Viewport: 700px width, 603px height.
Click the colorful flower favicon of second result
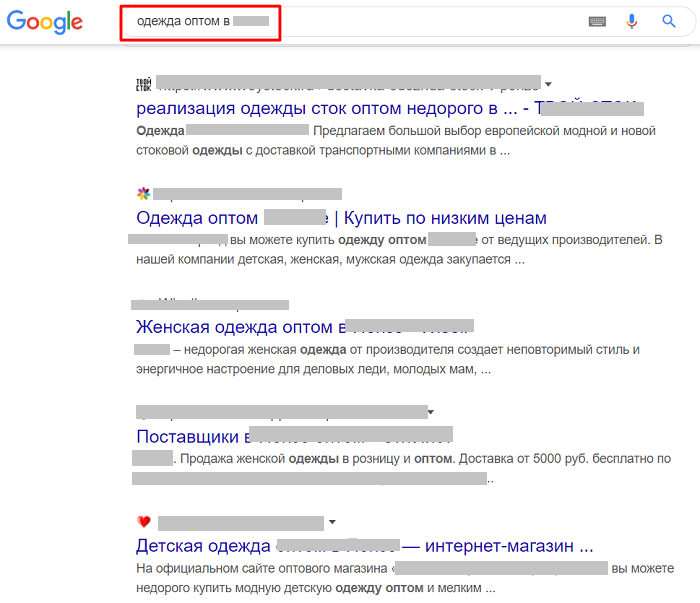(x=142, y=193)
